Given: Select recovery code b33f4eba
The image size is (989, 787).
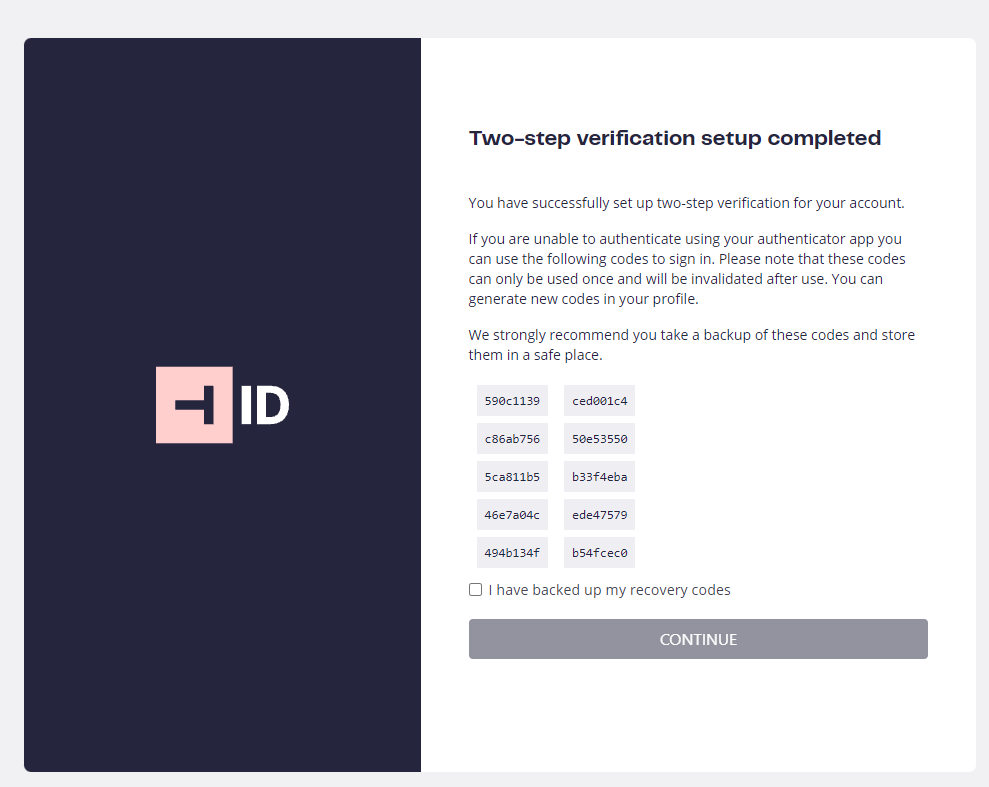Looking at the screenshot, I should point(599,477).
